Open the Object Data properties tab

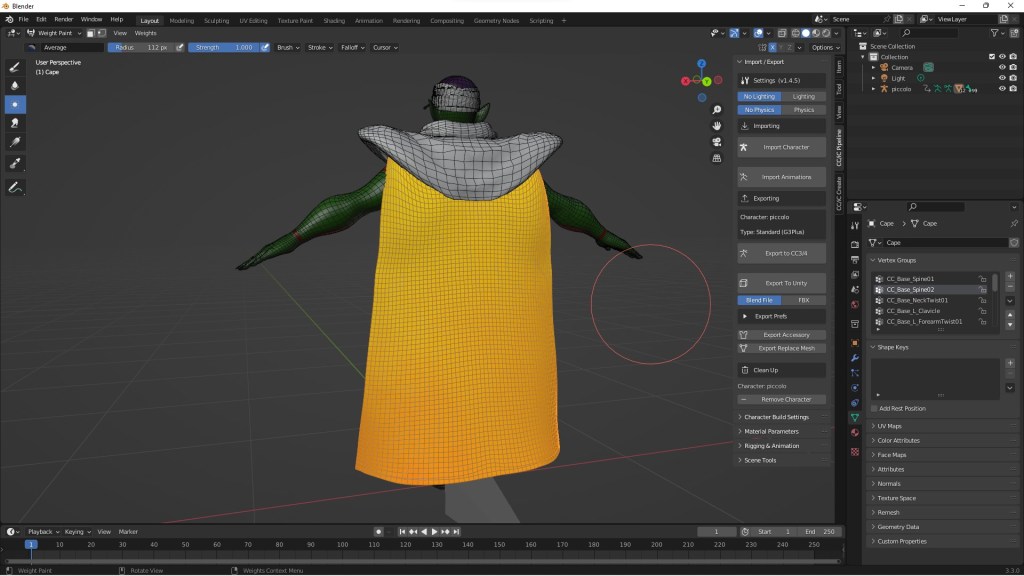pyautogui.click(x=855, y=417)
